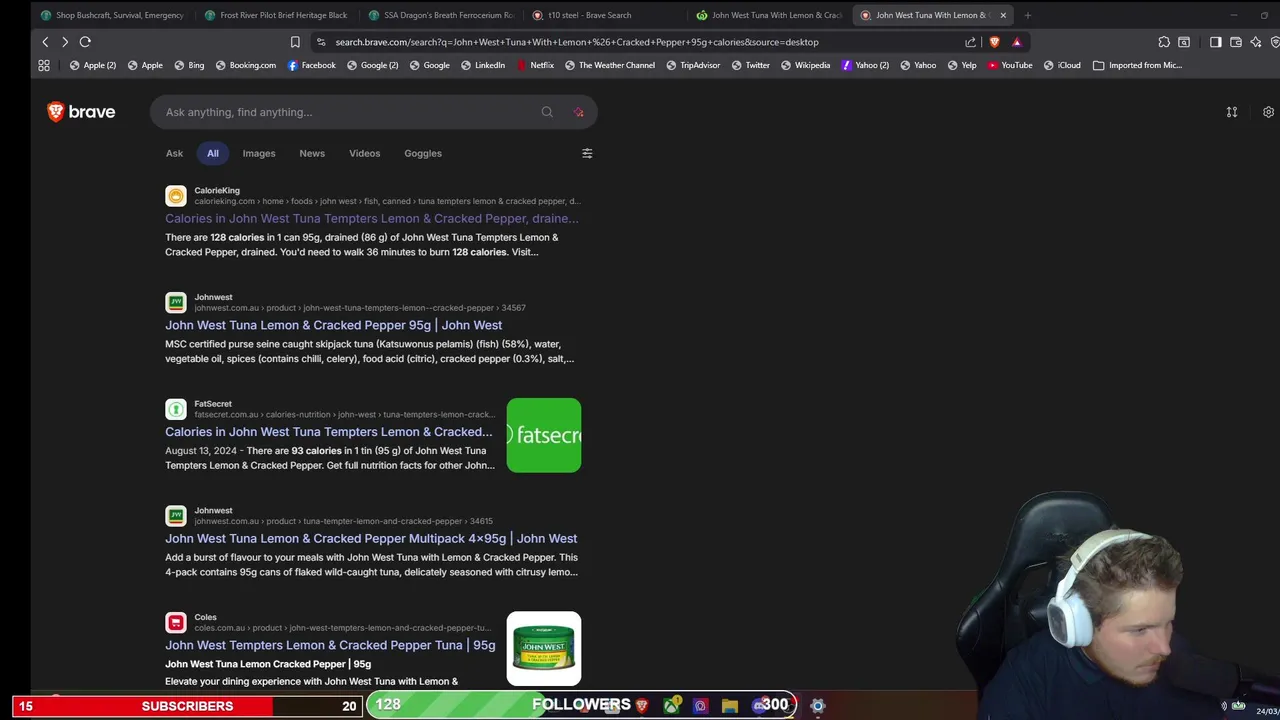This screenshot has height=720, width=1280.
Task: Open Coles John West Tempters result link
Action: [330, 645]
